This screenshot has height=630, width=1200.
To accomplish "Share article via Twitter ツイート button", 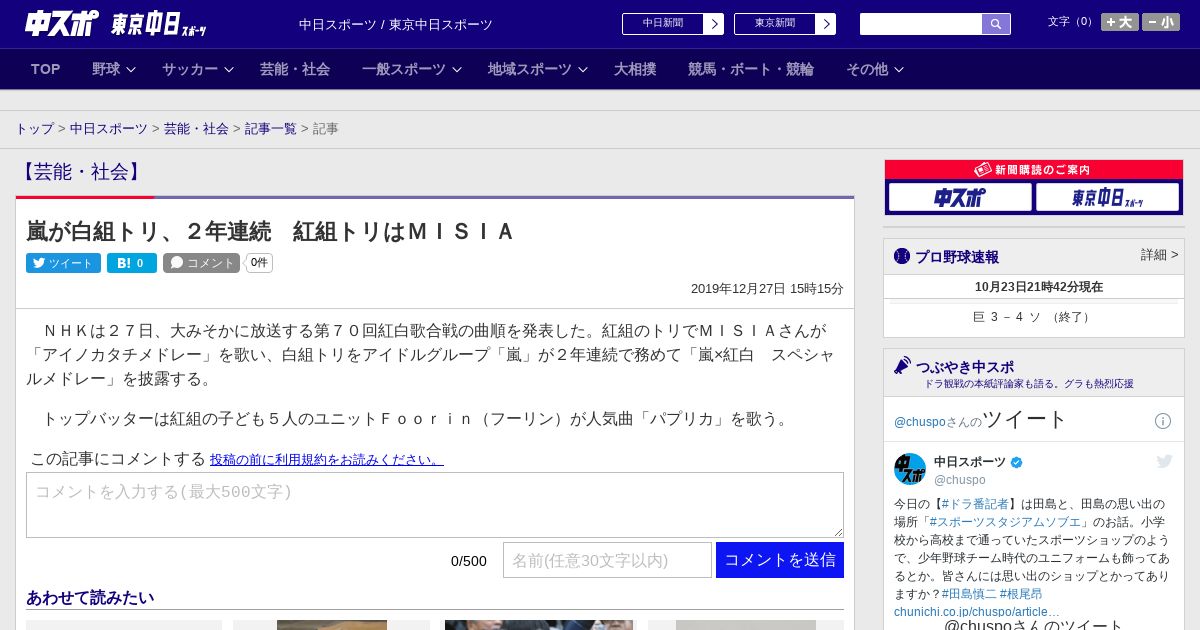I will click(x=63, y=263).
